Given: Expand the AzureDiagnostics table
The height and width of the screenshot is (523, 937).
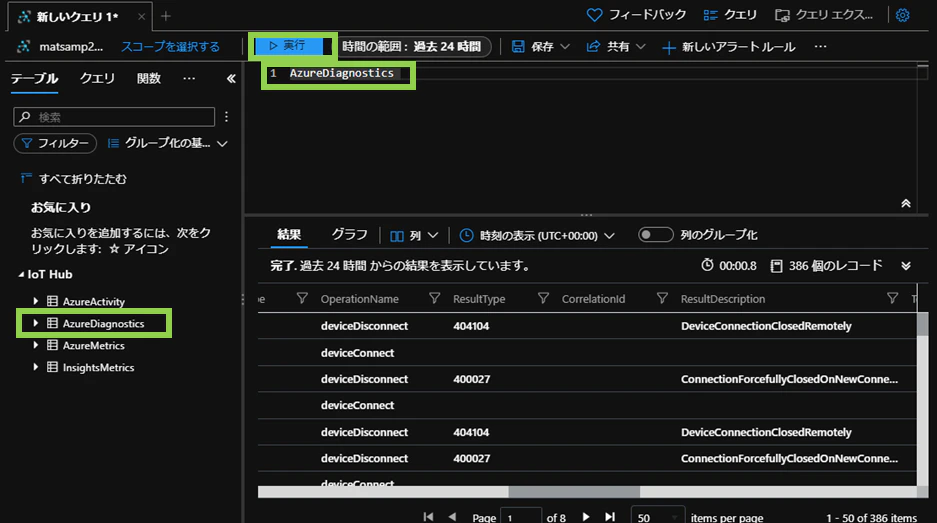Looking at the screenshot, I should point(36,323).
